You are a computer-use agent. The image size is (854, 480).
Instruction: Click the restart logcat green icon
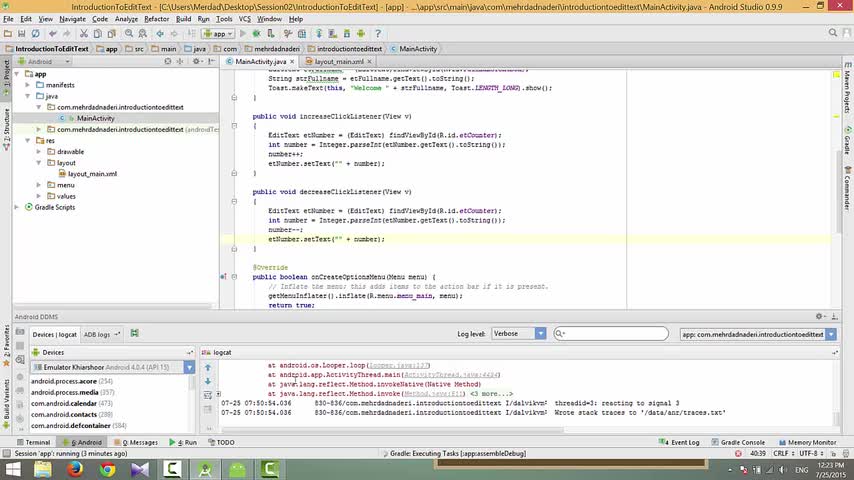click(135, 333)
